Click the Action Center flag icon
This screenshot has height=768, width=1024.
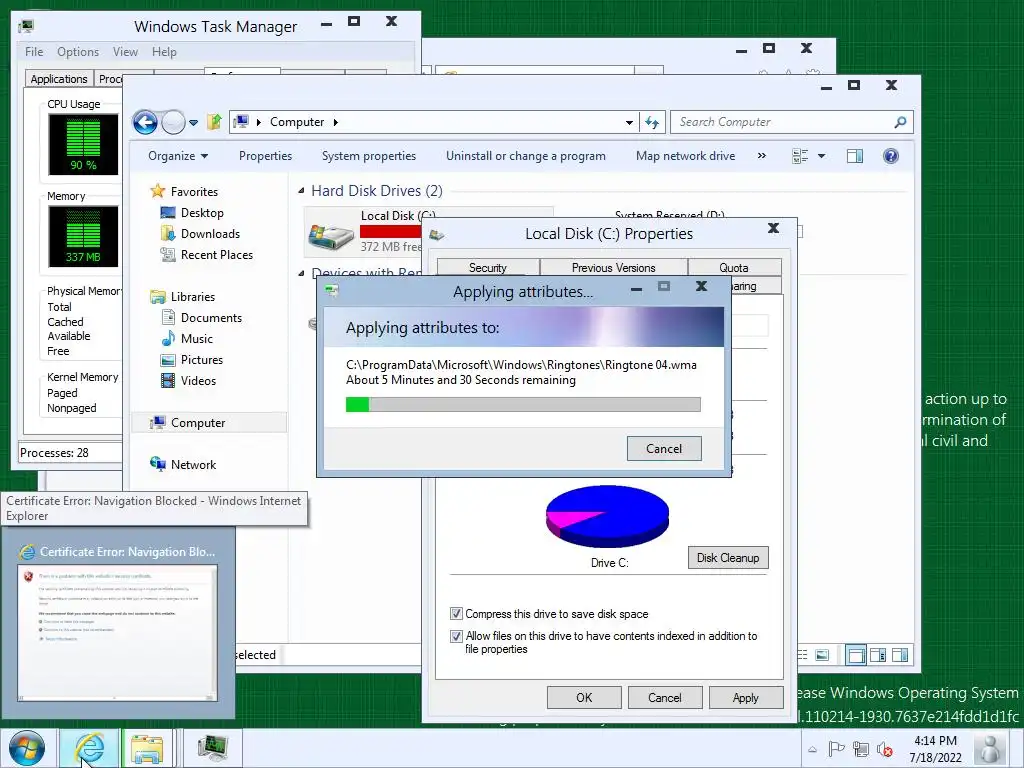836,749
